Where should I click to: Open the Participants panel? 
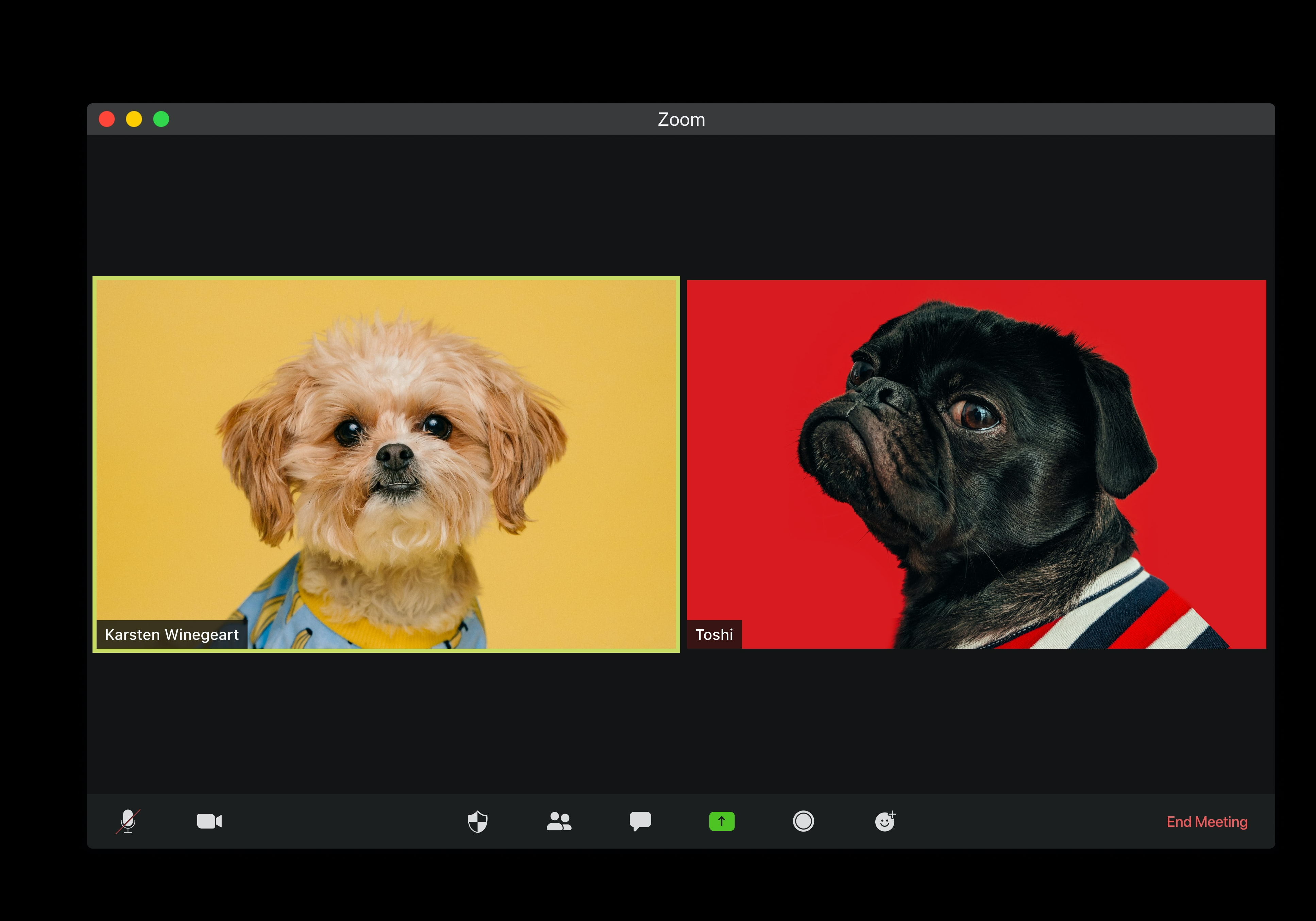559,821
